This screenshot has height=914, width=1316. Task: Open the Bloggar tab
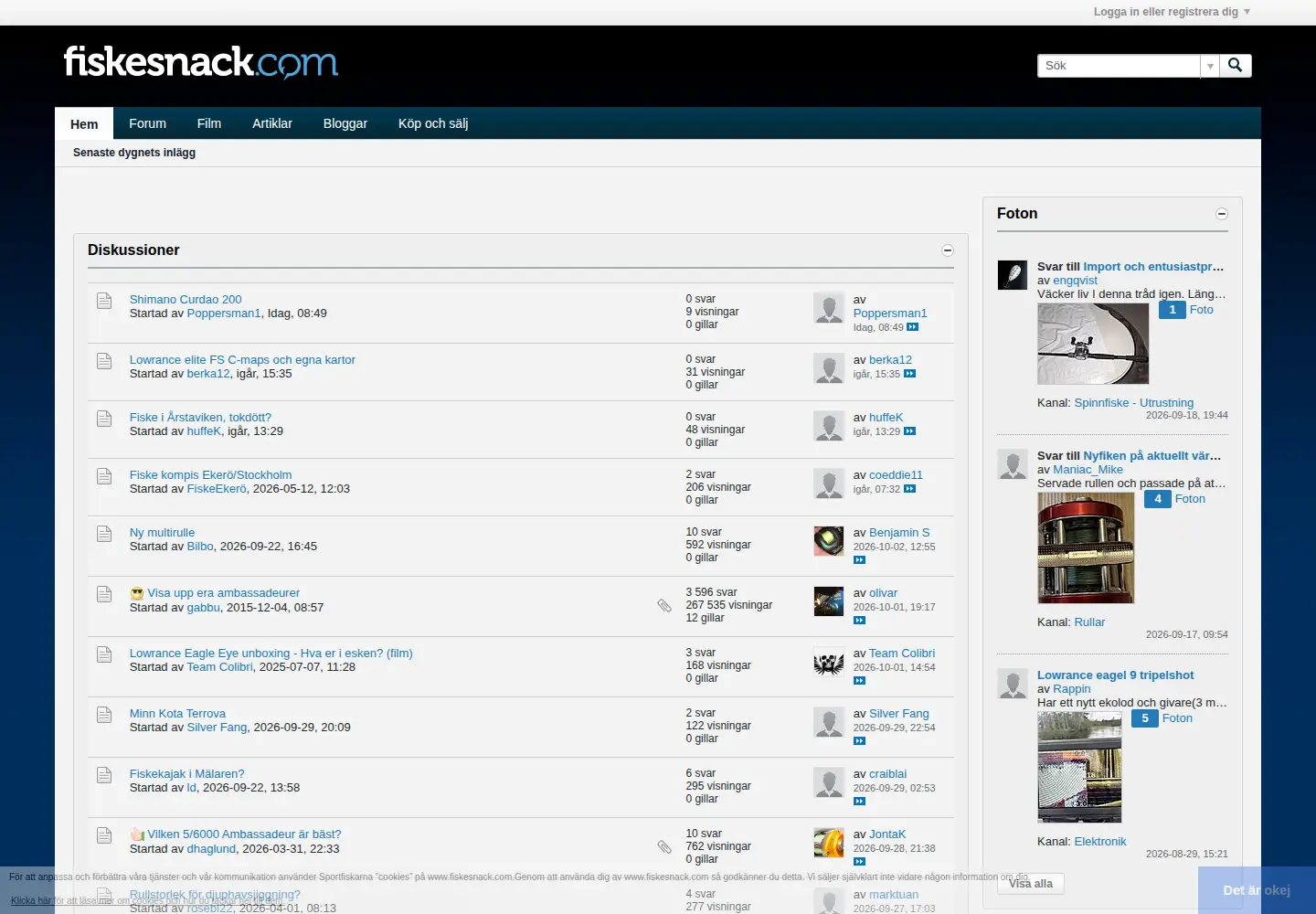tap(345, 123)
